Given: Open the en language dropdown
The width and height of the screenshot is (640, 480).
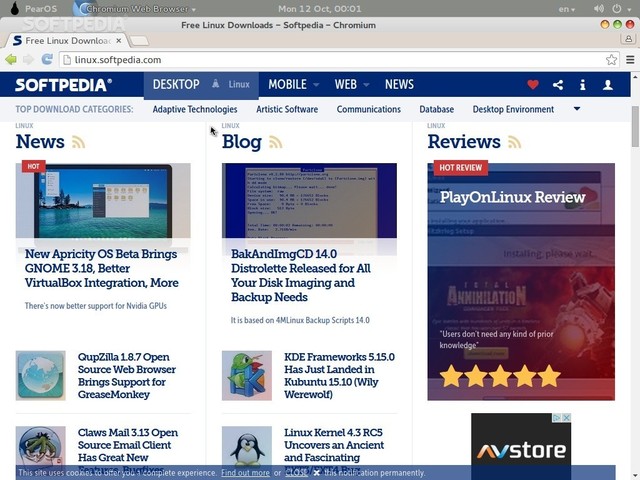Looking at the screenshot, I should pos(567,9).
